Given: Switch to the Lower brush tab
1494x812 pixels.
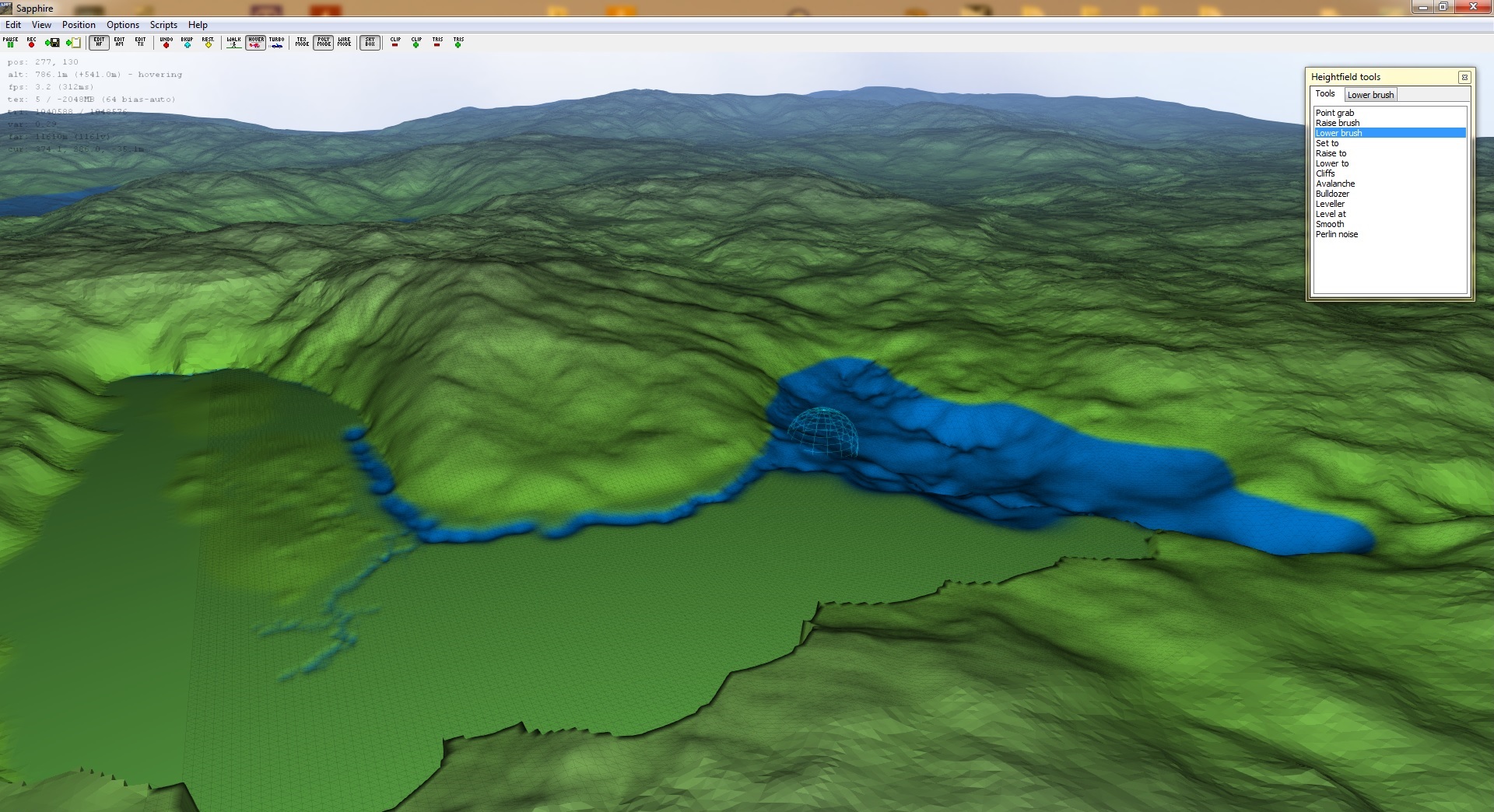Looking at the screenshot, I should [1370, 95].
